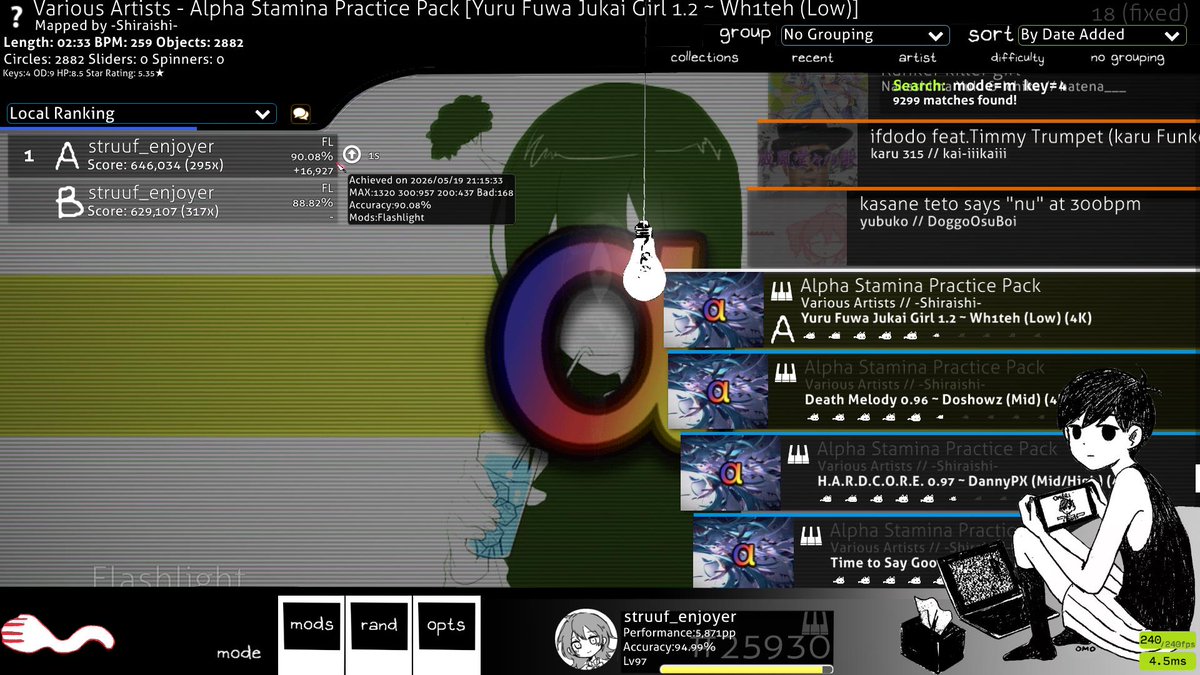Screen dimensions: 1200x675
Task: Click the ifdodo song thumbnail
Action: (x=808, y=155)
